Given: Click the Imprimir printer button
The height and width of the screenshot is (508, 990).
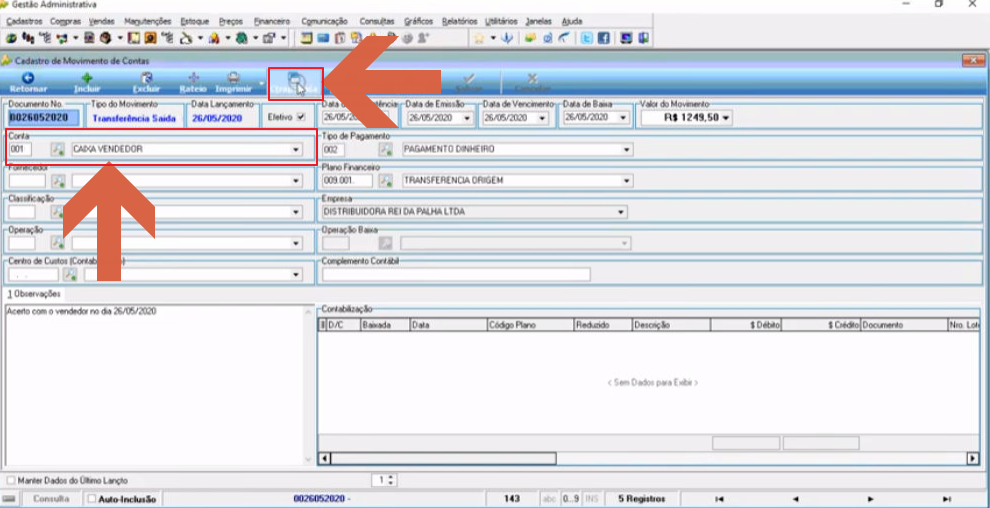Looking at the screenshot, I should click(234, 83).
